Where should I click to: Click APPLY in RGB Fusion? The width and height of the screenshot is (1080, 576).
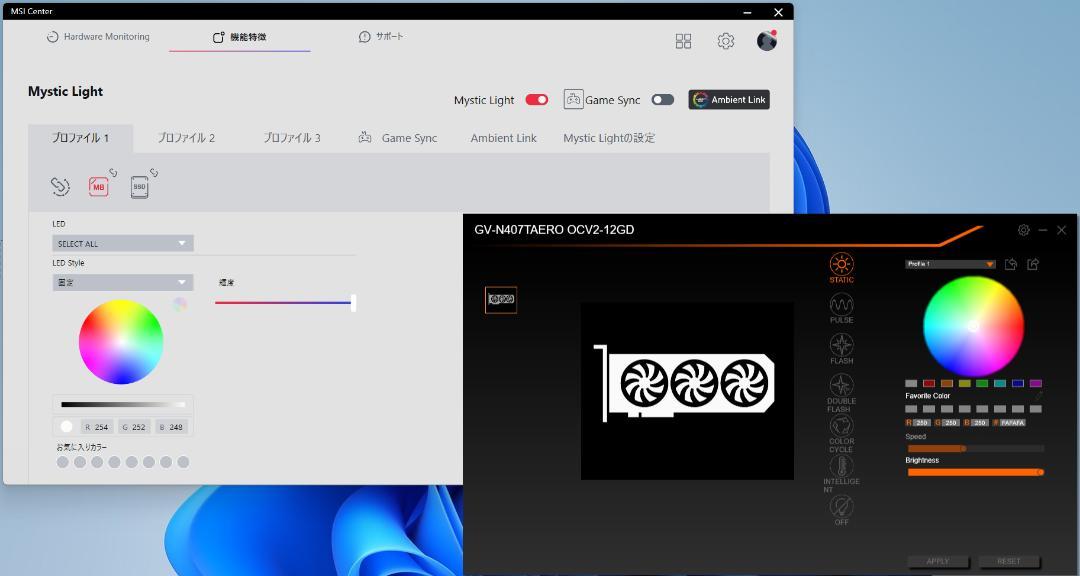tap(937, 561)
